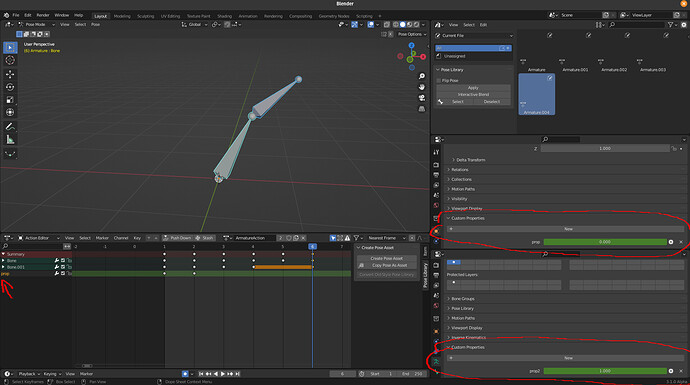Select the Scale tool
This screenshot has width=690, height=385.
10,100
